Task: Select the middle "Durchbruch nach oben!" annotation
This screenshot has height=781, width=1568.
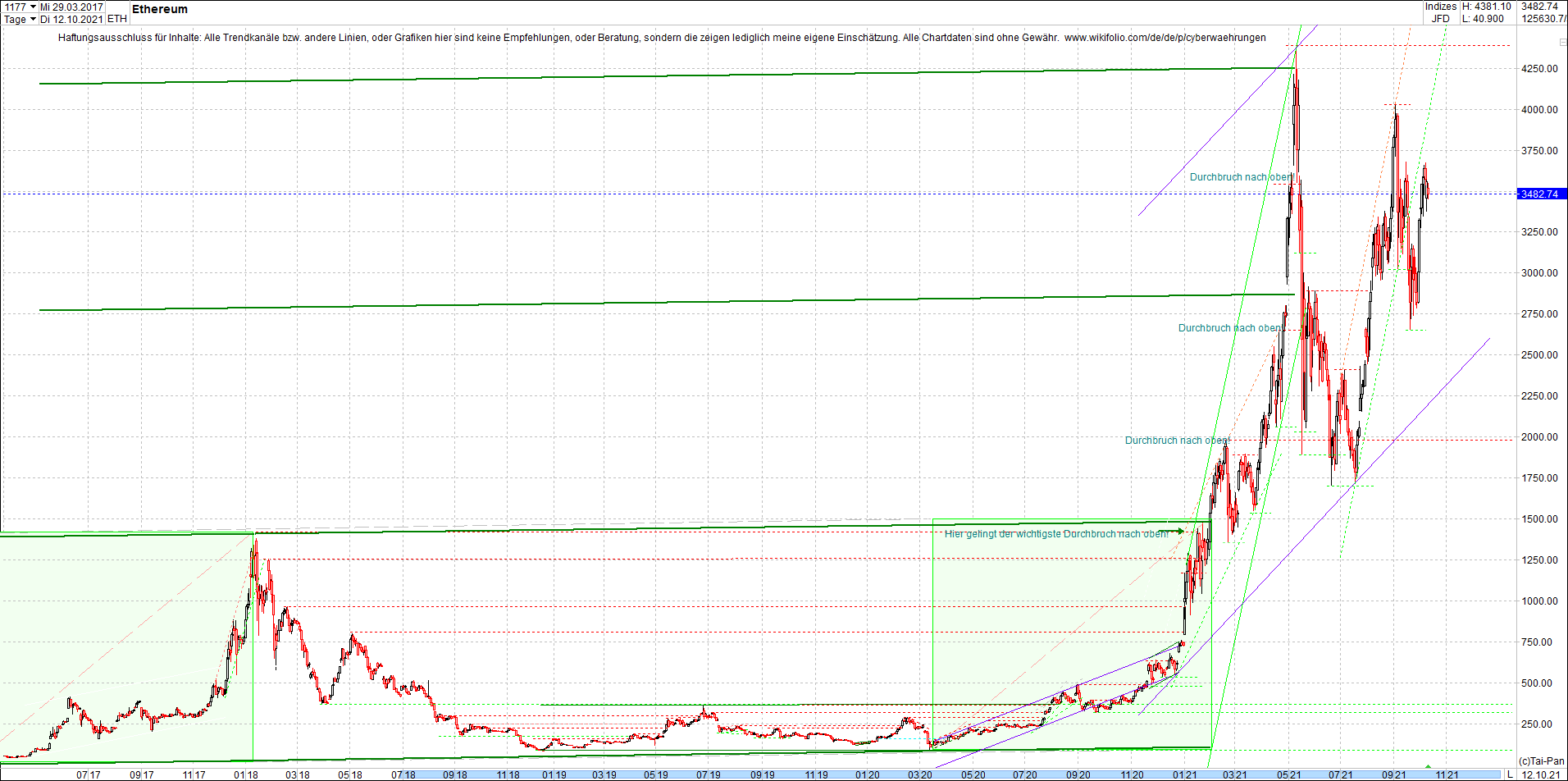Action: coord(1229,327)
